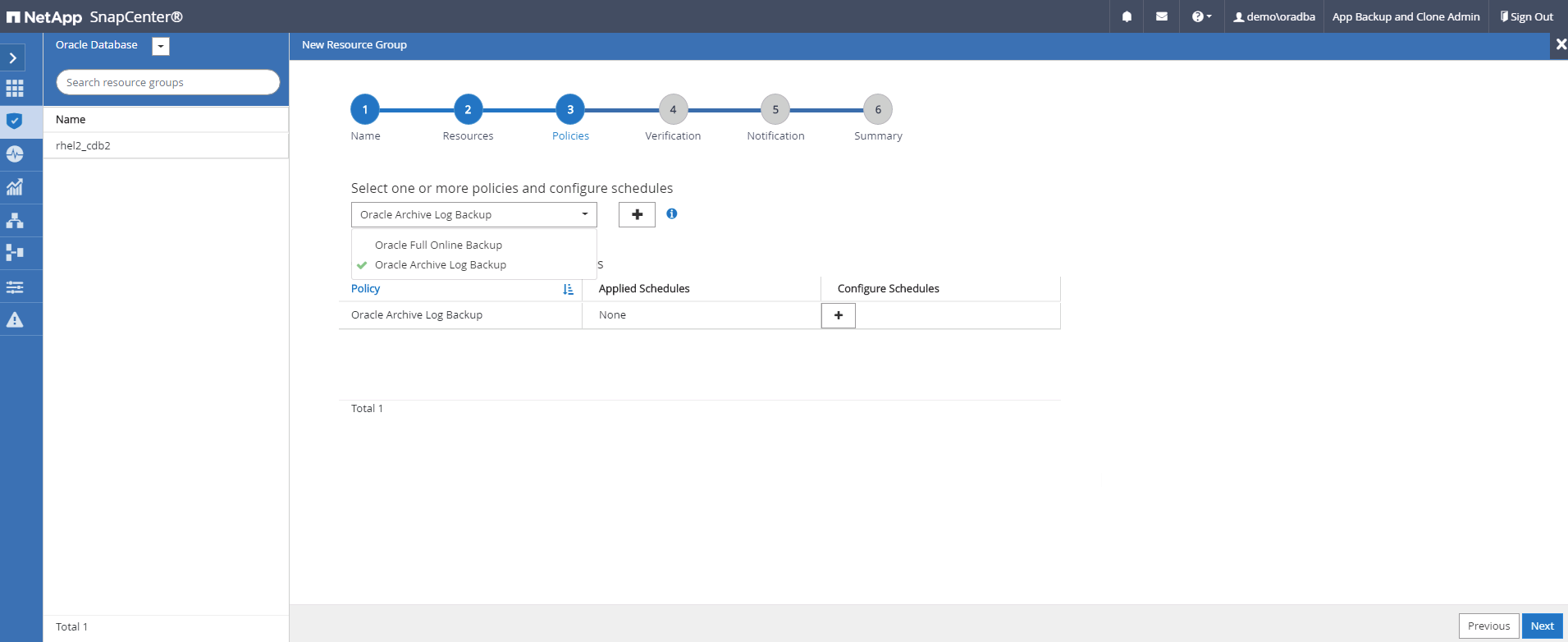Open the Storage Systems icon
1568x642 pixels.
pyautogui.click(x=15, y=253)
